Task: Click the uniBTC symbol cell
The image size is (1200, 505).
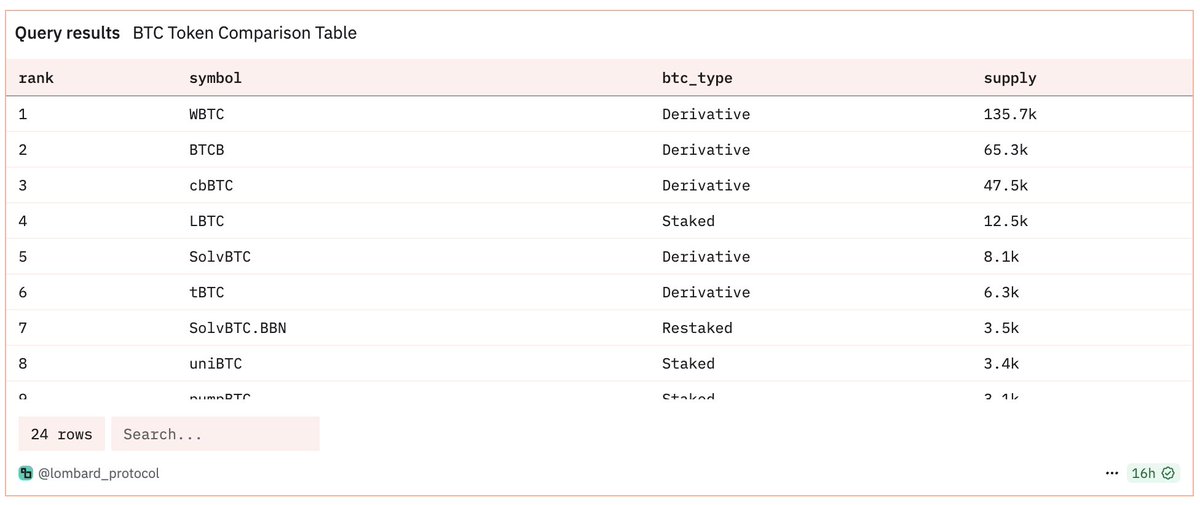Action: (x=215, y=364)
